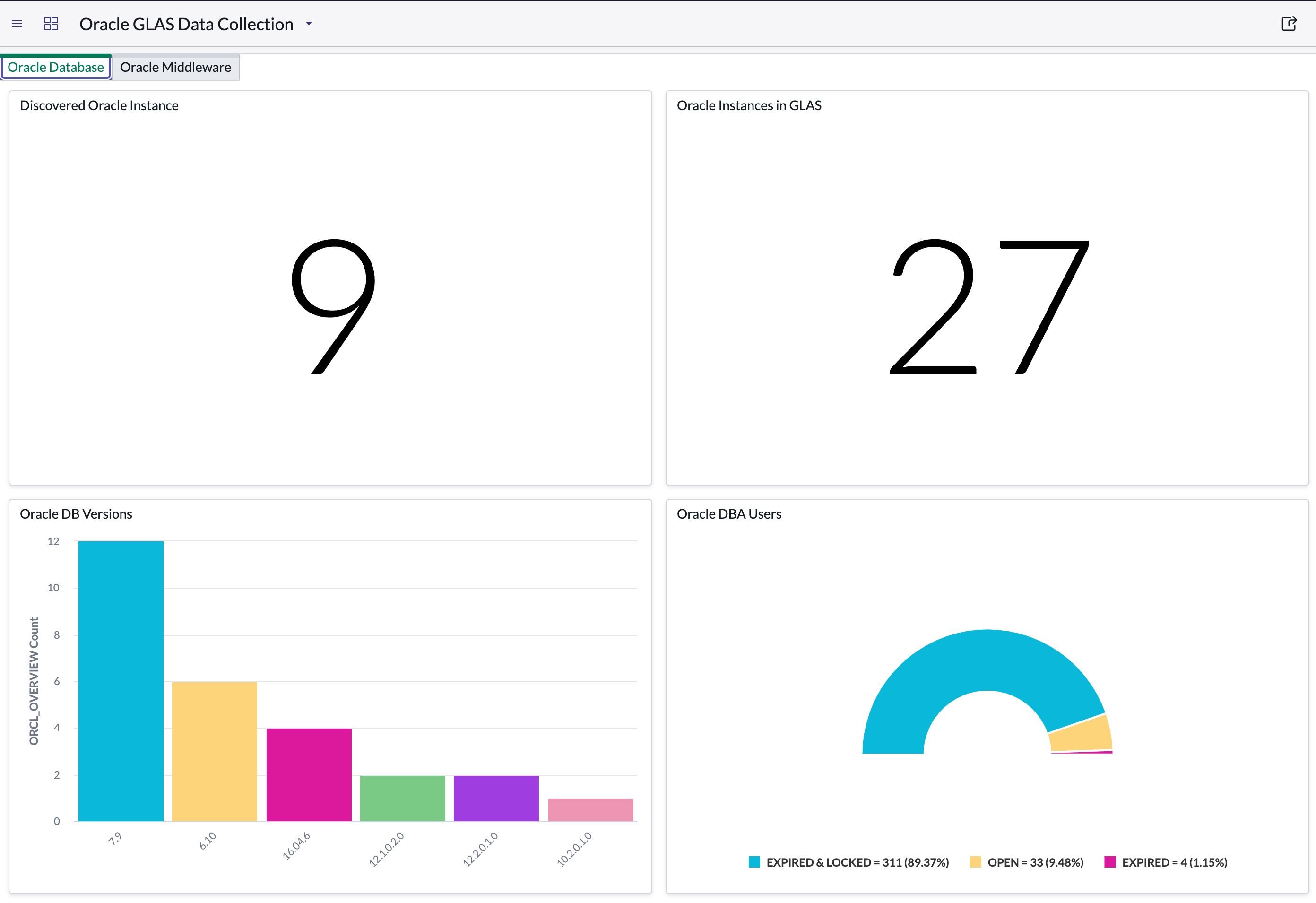The height and width of the screenshot is (903, 1316).
Task: Select the 10.2.0.1.0 version bar
Action: pyautogui.click(x=590, y=809)
